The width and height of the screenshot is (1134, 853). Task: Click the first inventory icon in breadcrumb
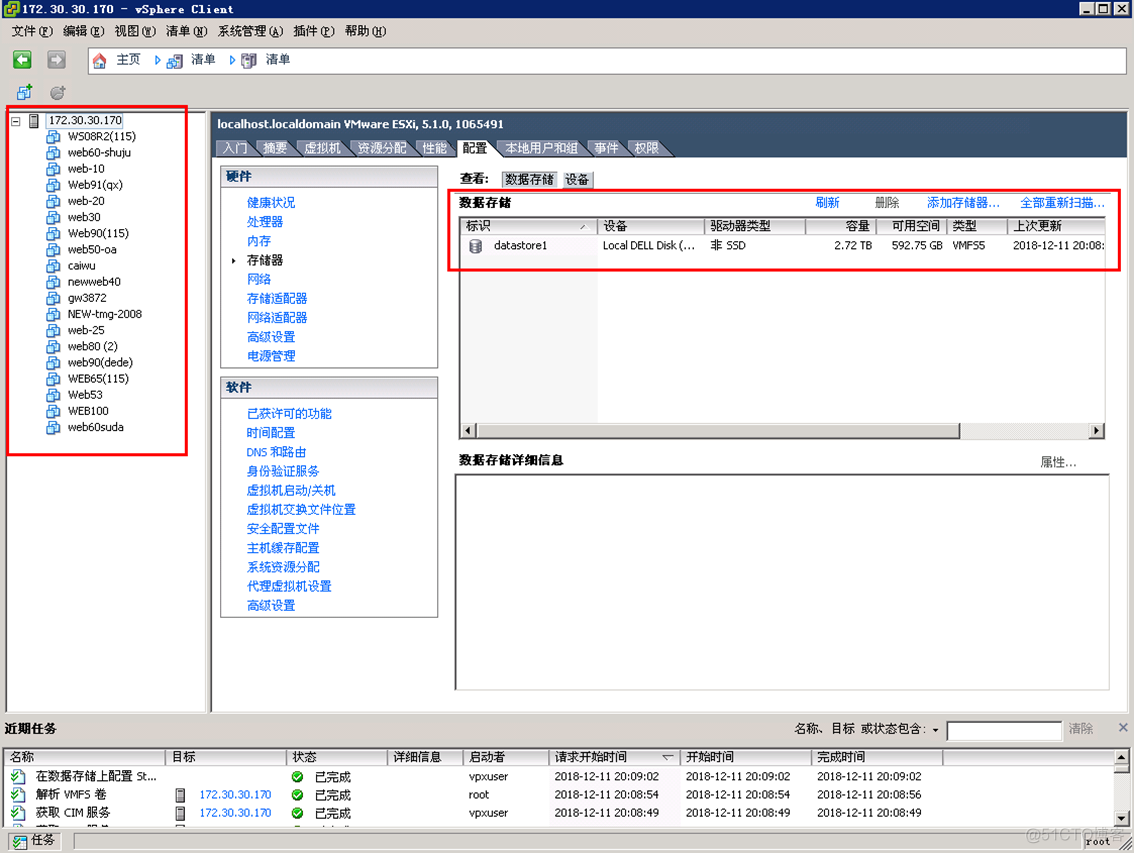click(174, 61)
